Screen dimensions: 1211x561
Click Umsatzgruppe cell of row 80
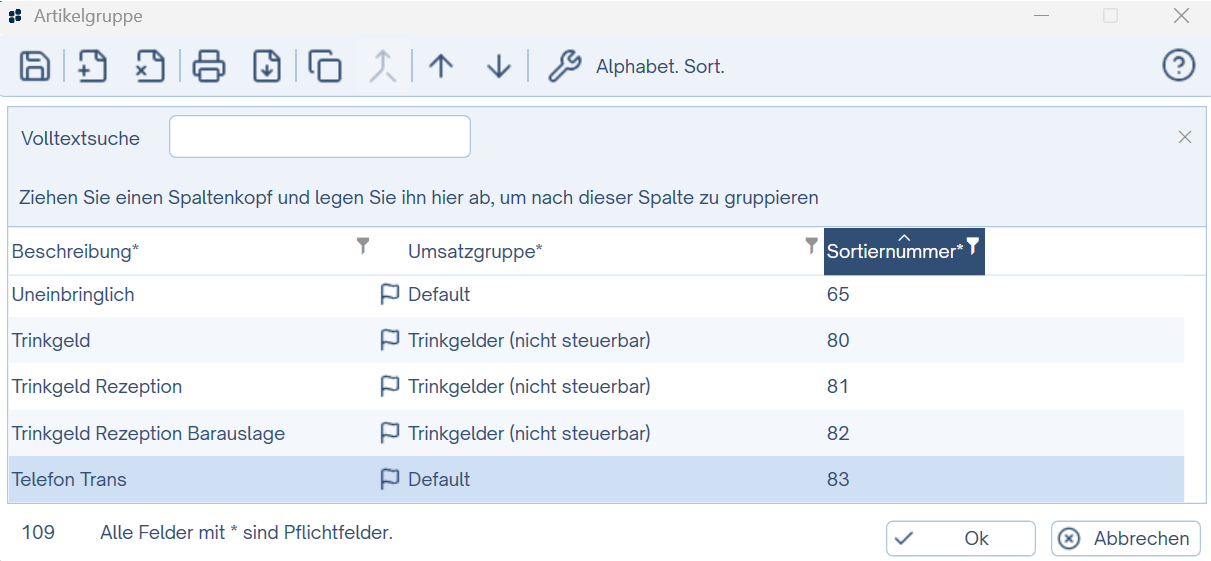coord(529,341)
